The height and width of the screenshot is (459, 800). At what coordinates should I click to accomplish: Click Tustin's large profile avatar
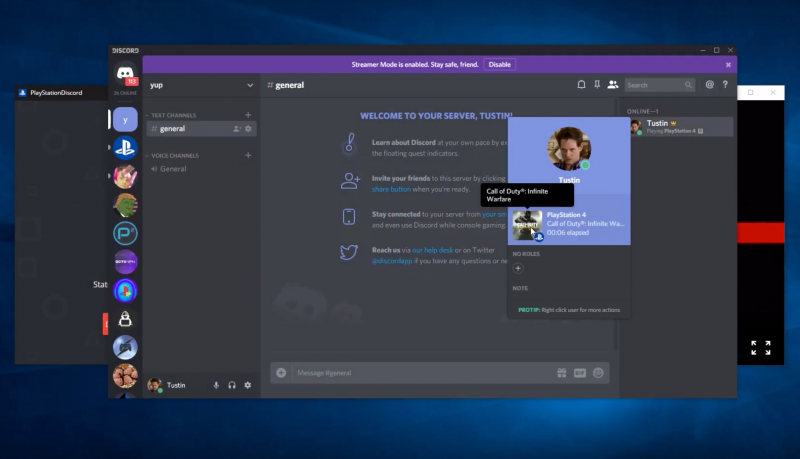coord(569,148)
